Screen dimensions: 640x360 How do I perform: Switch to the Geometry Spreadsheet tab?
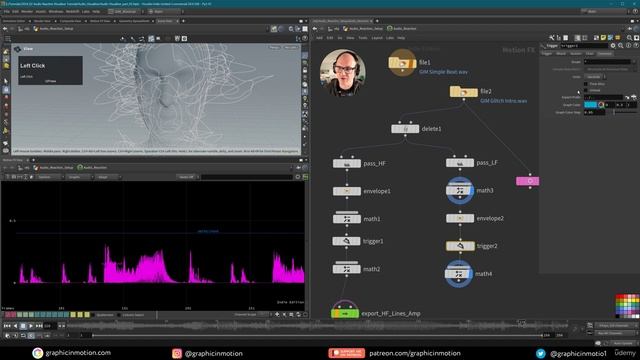tap(134, 21)
